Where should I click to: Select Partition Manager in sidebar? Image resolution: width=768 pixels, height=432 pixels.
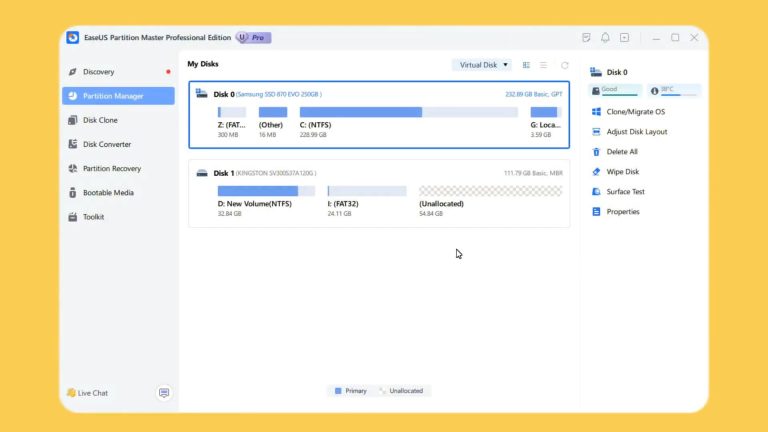point(118,96)
